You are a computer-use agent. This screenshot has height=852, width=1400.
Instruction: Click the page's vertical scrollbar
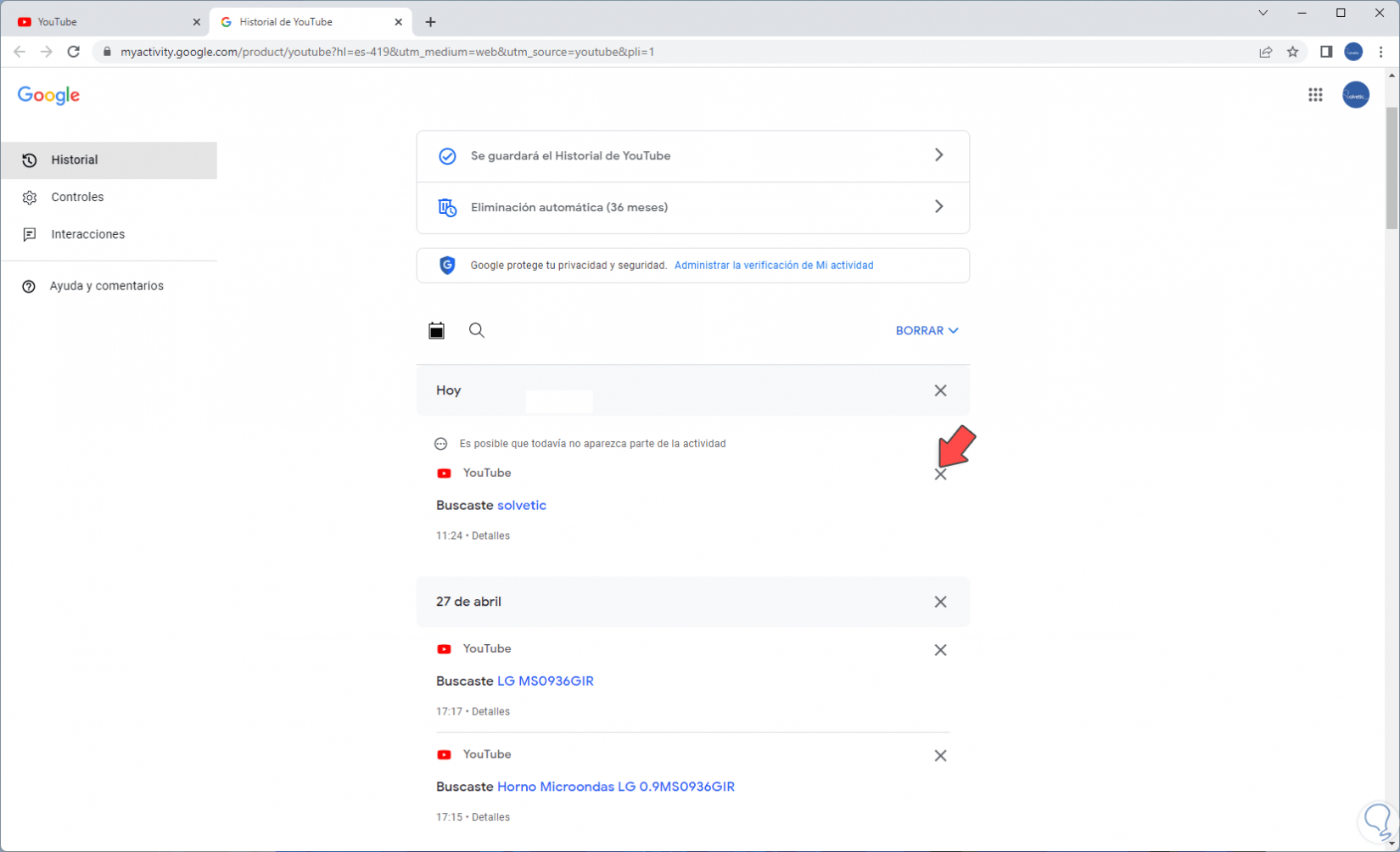coord(1392,170)
